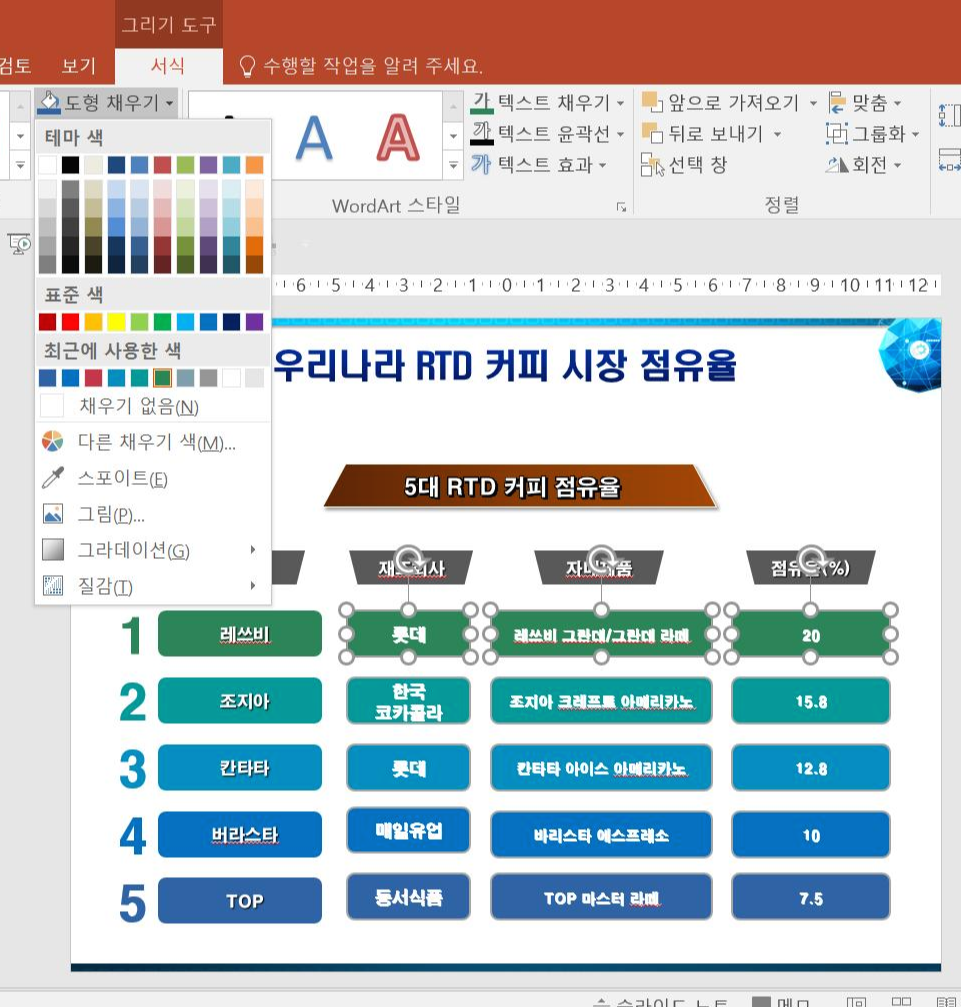Expand the 텍스트 효과 dropdown arrow

[x=603, y=165]
